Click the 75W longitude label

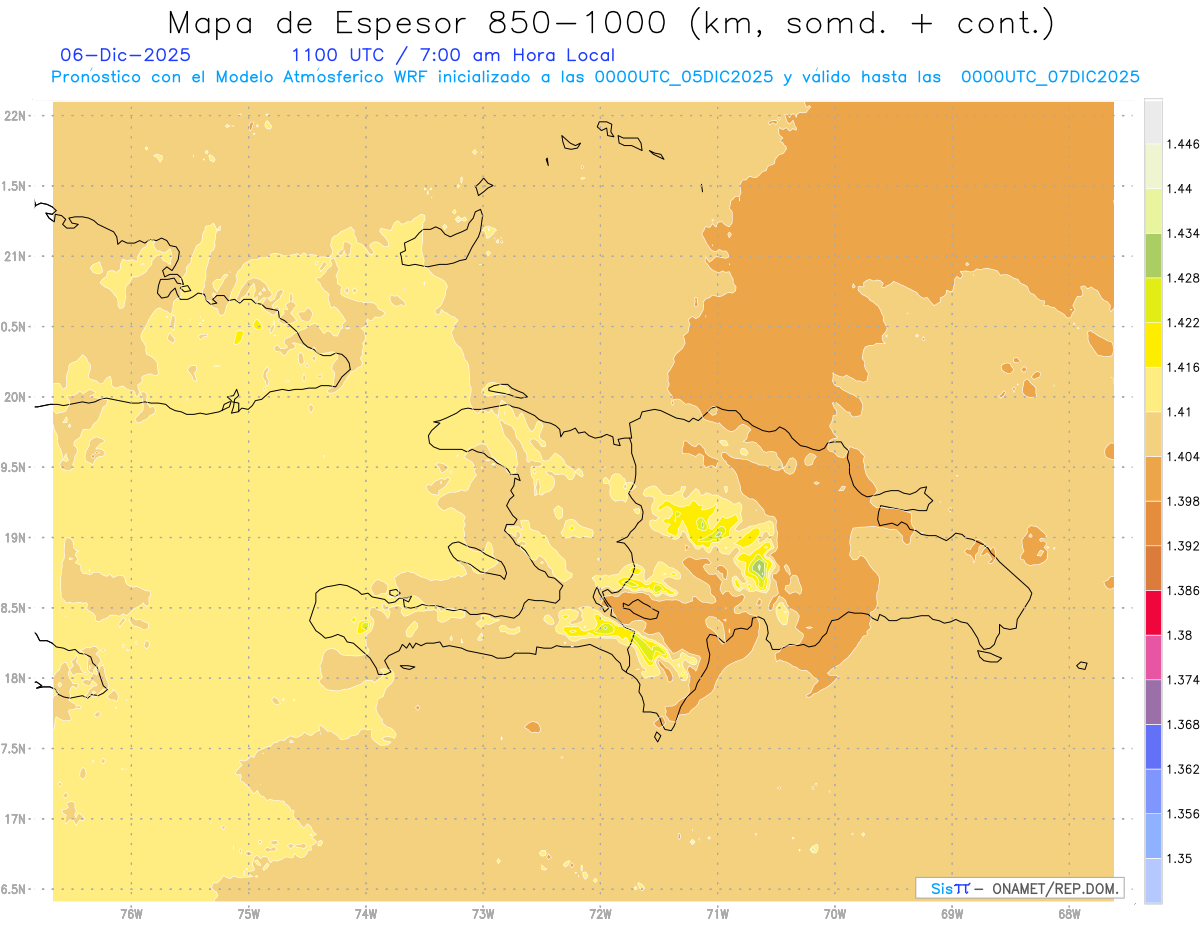249,913
